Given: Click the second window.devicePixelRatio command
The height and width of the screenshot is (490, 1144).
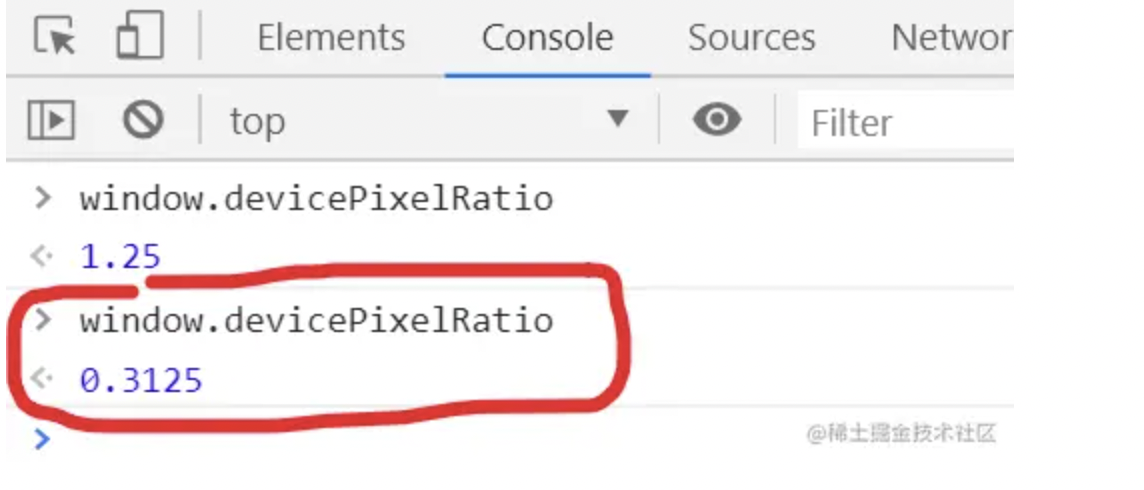Looking at the screenshot, I should [316, 320].
